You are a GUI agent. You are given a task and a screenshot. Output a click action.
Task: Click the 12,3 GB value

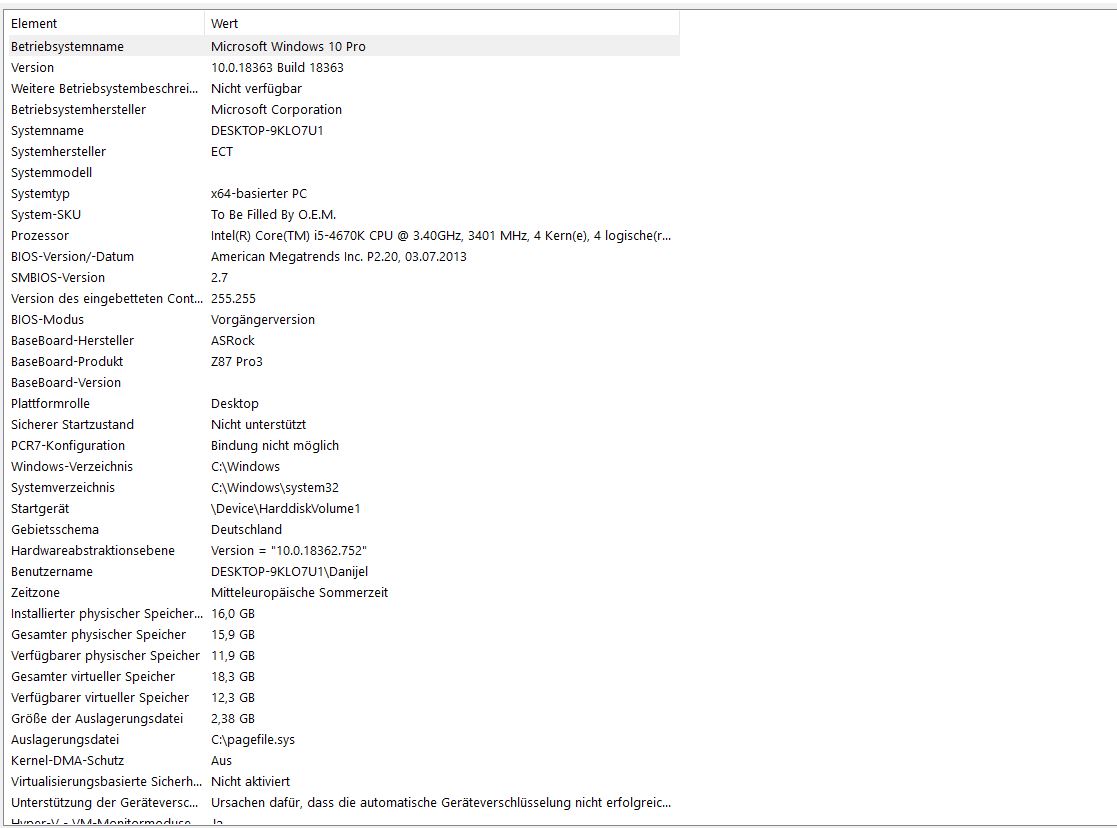[233, 698]
